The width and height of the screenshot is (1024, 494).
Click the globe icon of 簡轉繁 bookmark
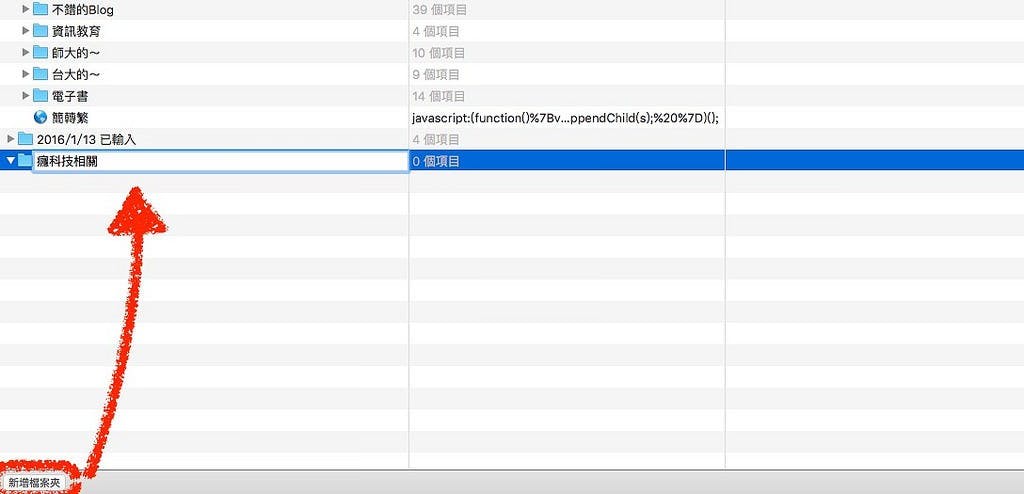click(40, 117)
